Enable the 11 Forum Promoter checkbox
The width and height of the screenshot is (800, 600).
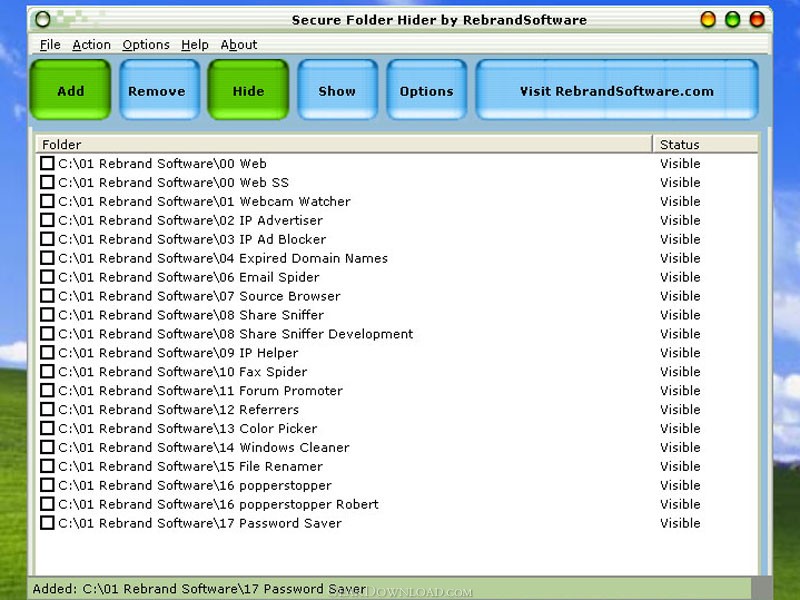click(x=47, y=390)
